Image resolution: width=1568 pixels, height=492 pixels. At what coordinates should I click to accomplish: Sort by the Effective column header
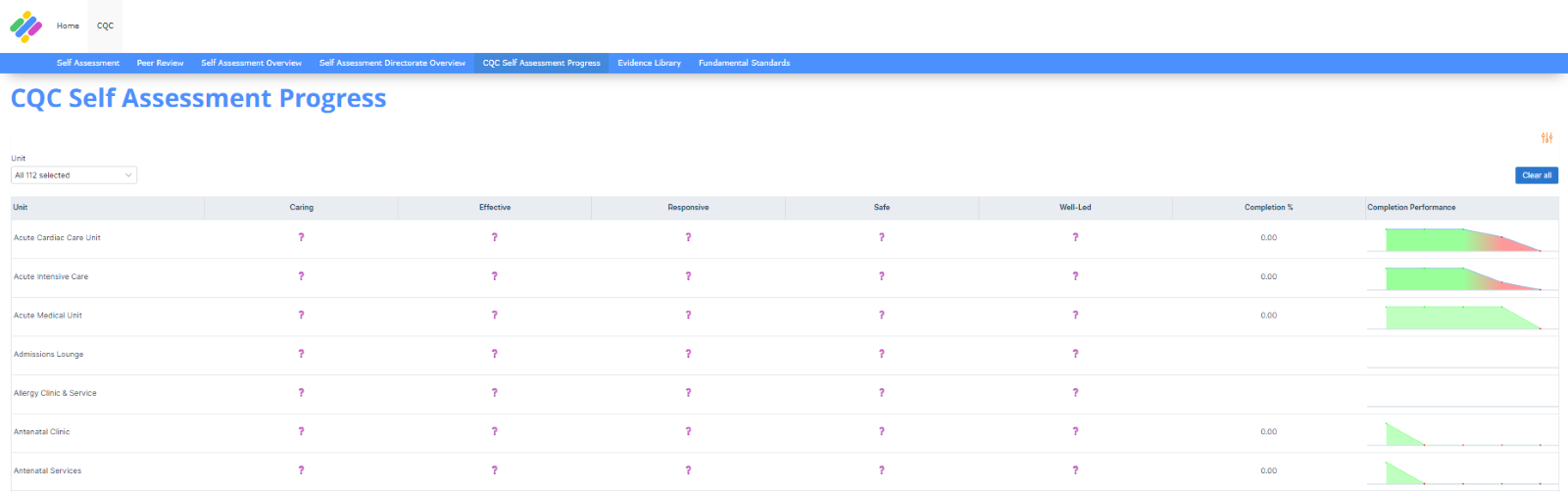(495, 208)
